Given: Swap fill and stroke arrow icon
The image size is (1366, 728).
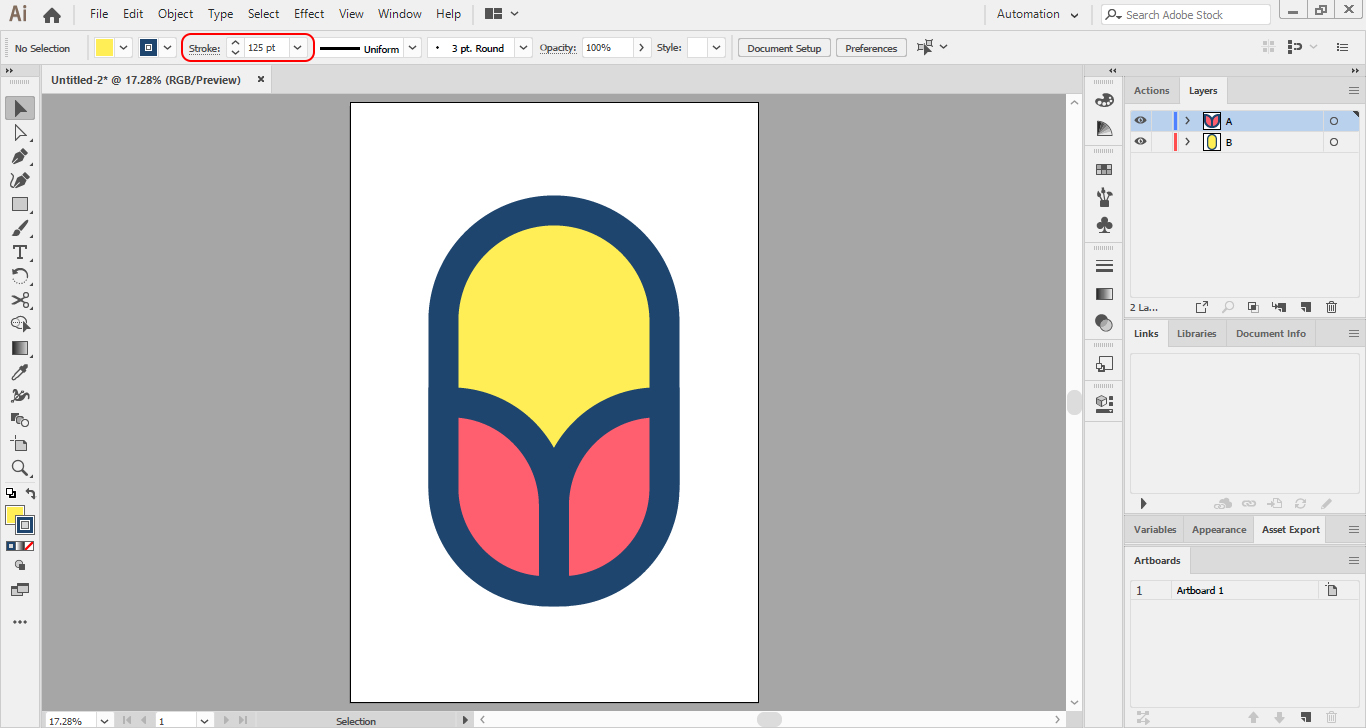Looking at the screenshot, I should click(31, 494).
